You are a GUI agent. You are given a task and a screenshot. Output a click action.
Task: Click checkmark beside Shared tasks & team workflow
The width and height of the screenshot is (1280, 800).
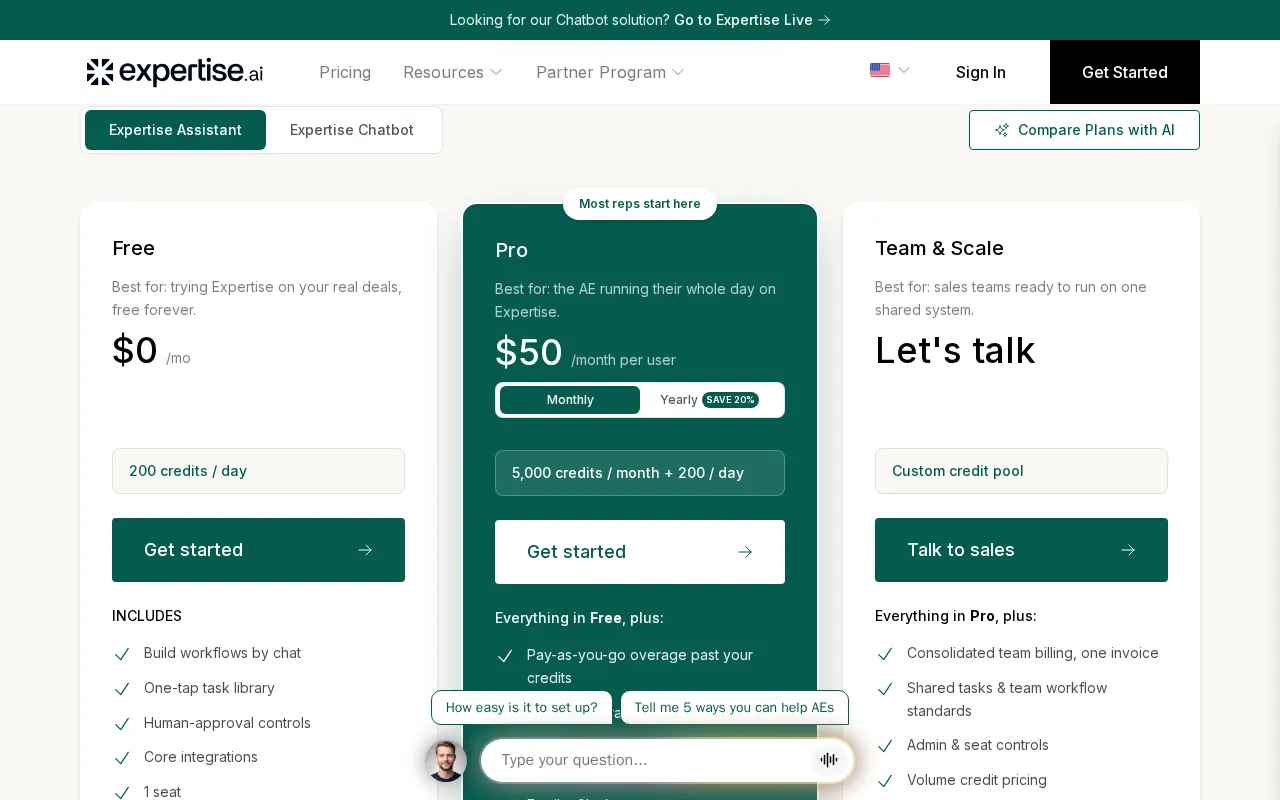click(x=885, y=689)
